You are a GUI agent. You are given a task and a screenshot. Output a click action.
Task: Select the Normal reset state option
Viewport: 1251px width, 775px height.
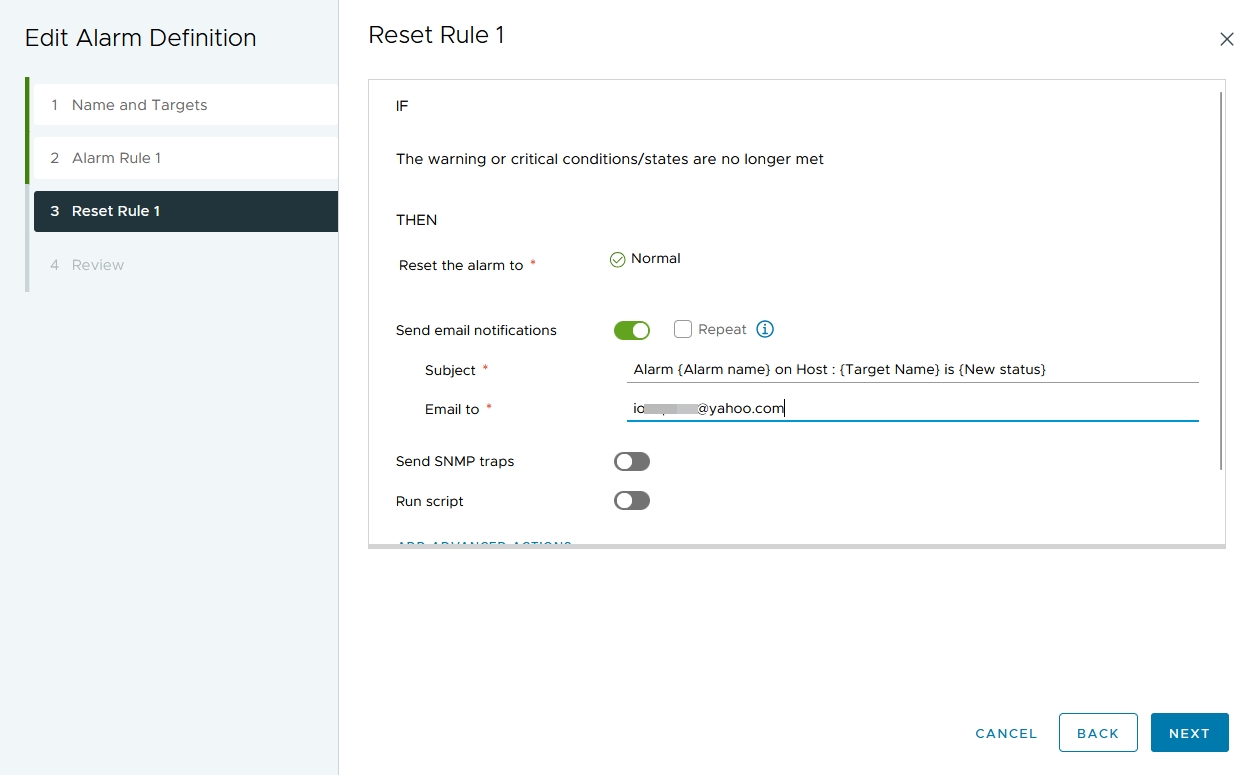[x=645, y=258]
